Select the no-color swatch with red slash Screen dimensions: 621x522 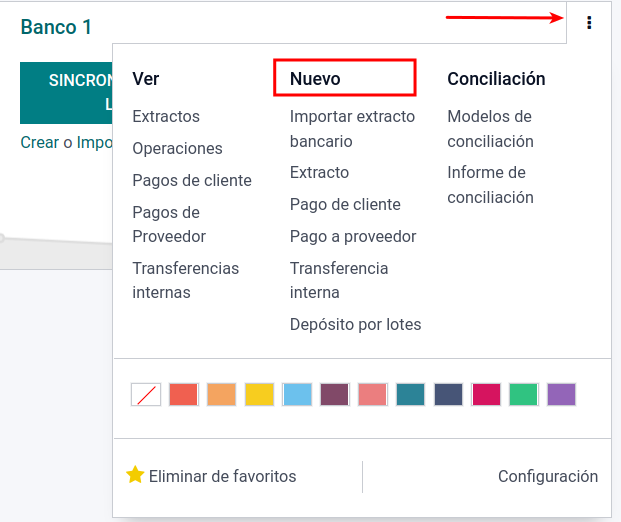146,394
